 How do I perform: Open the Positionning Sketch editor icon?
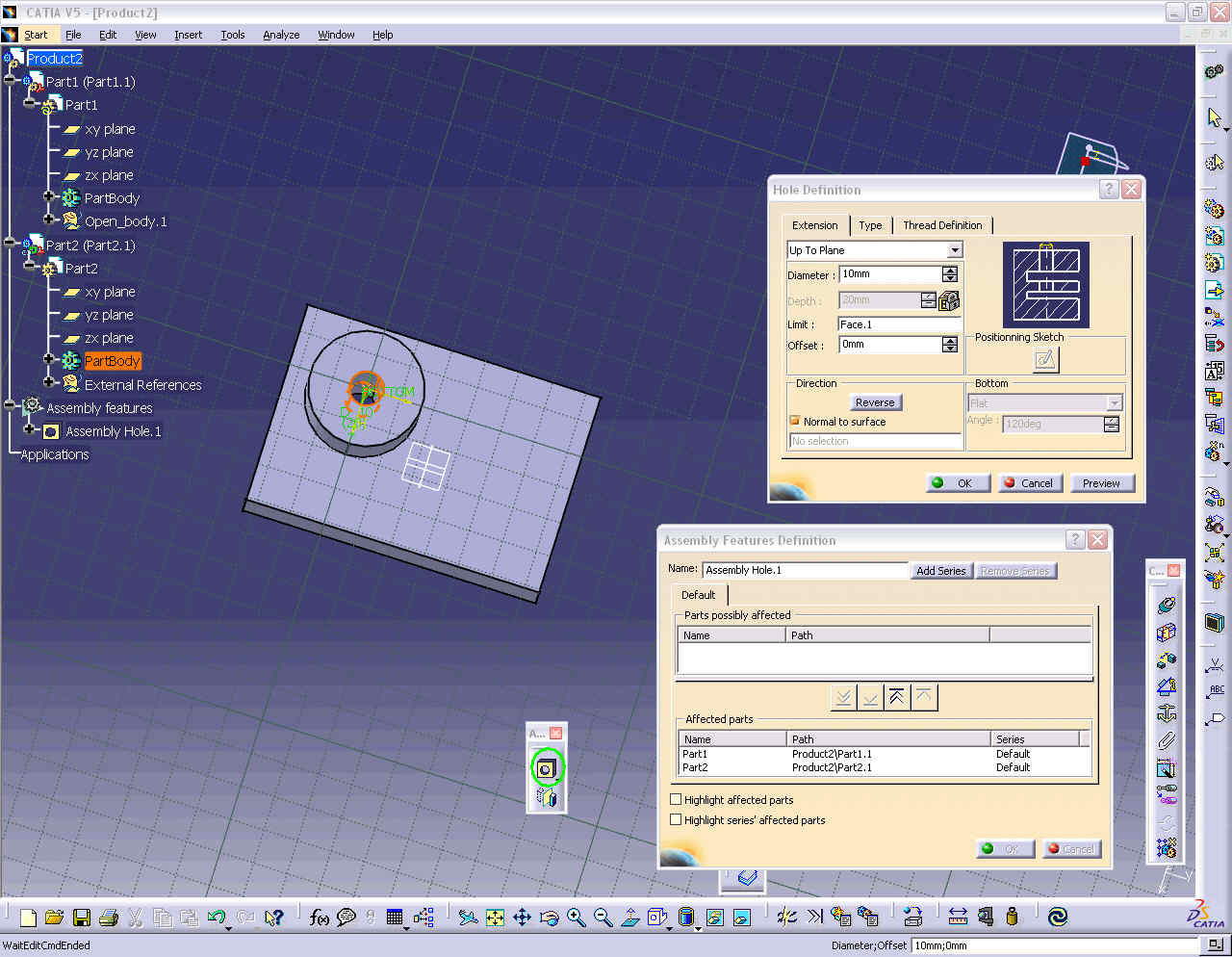pos(1045,360)
